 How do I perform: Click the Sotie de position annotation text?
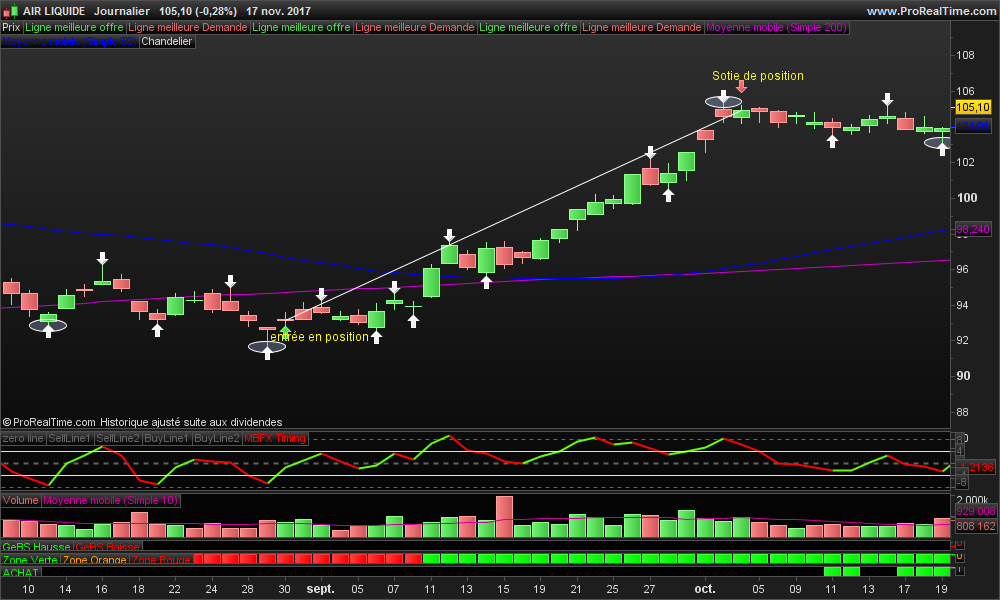[758, 76]
